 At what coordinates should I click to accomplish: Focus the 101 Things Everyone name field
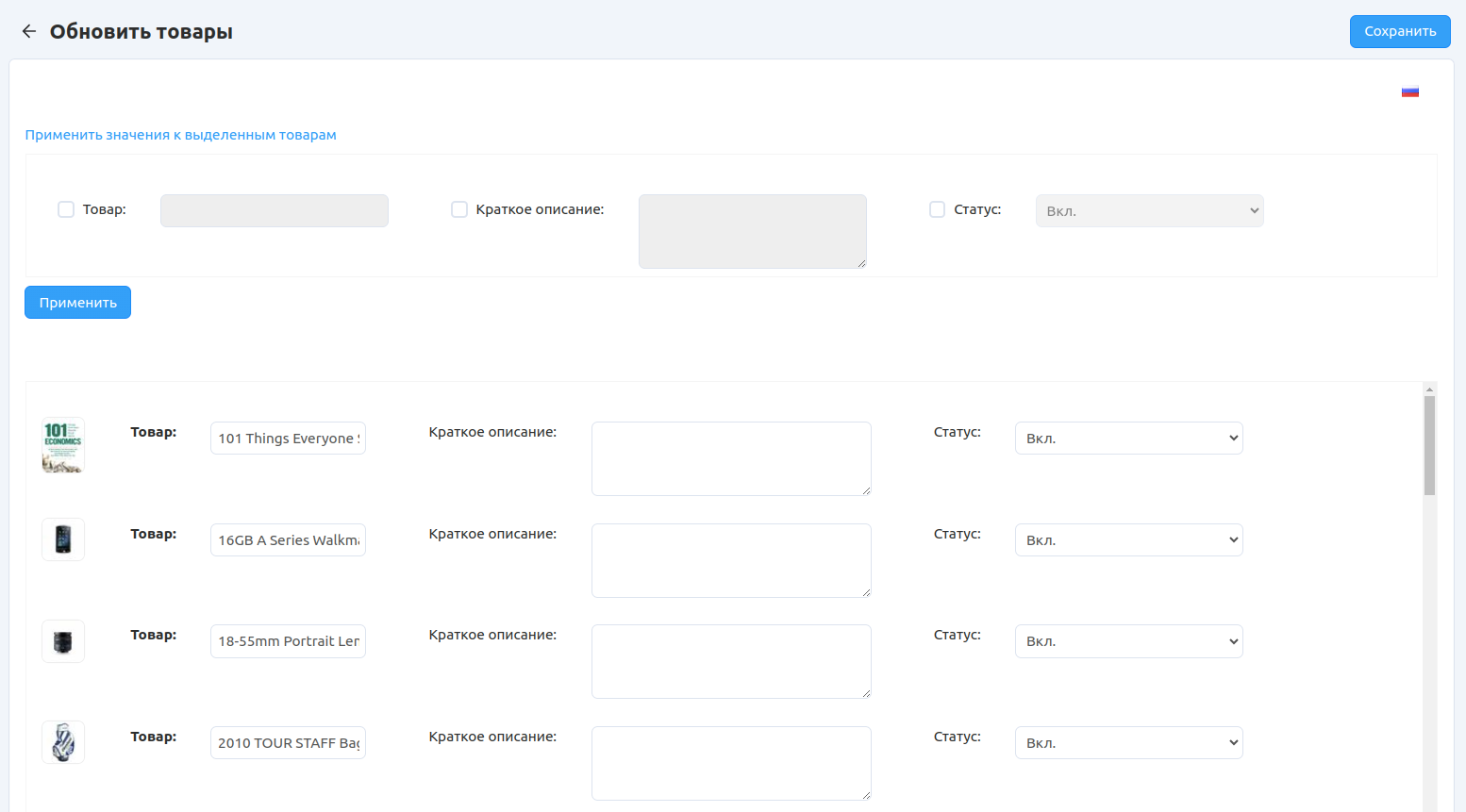click(x=288, y=439)
